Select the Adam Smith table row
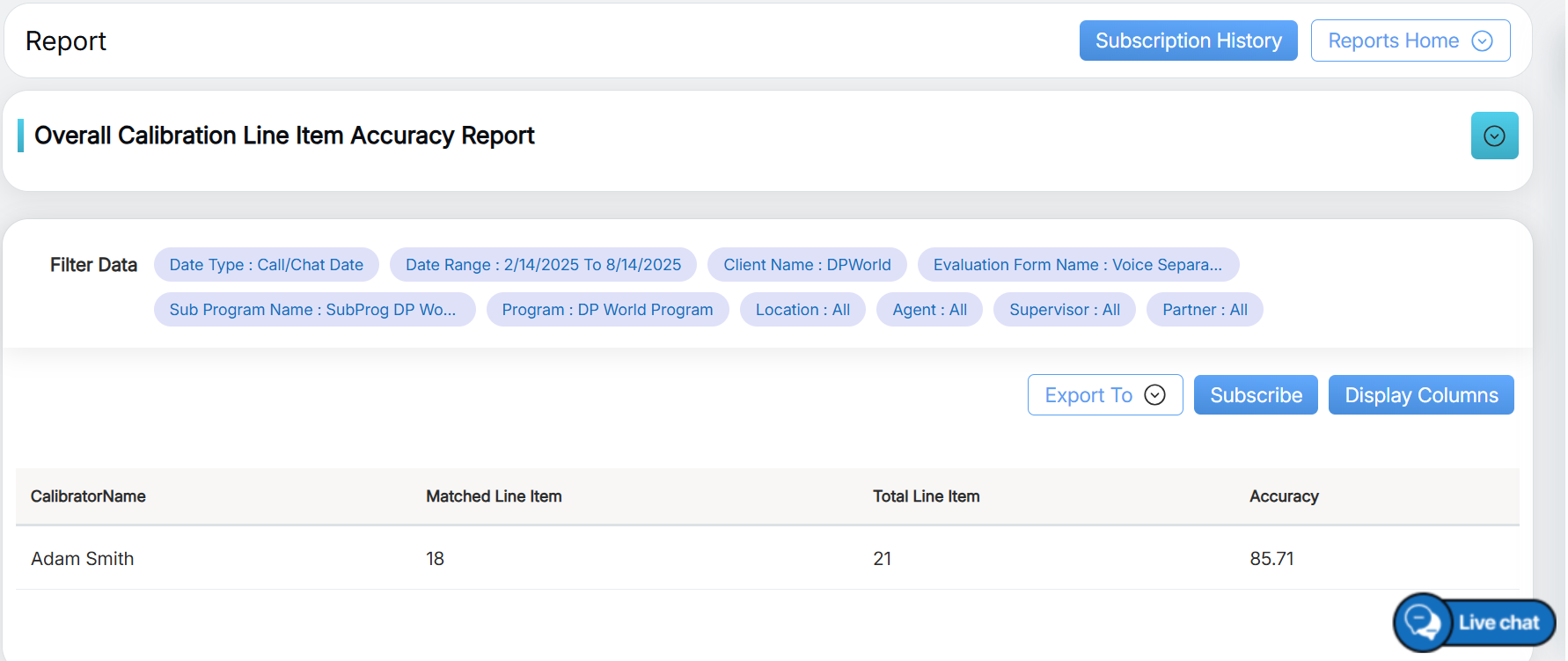 click(82, 559)
